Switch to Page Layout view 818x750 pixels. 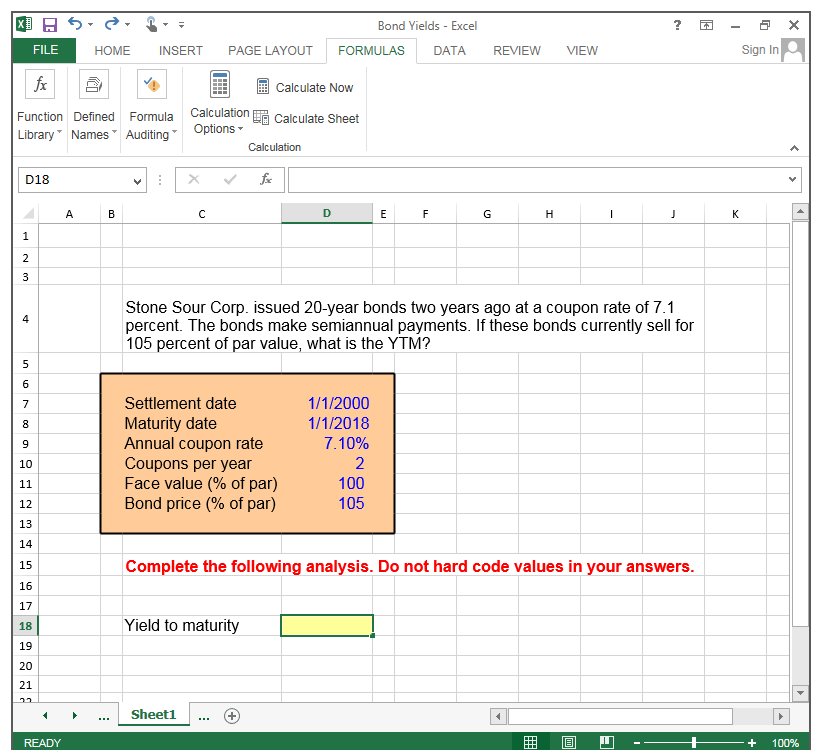pyautogui.click(x=568, y=743)
